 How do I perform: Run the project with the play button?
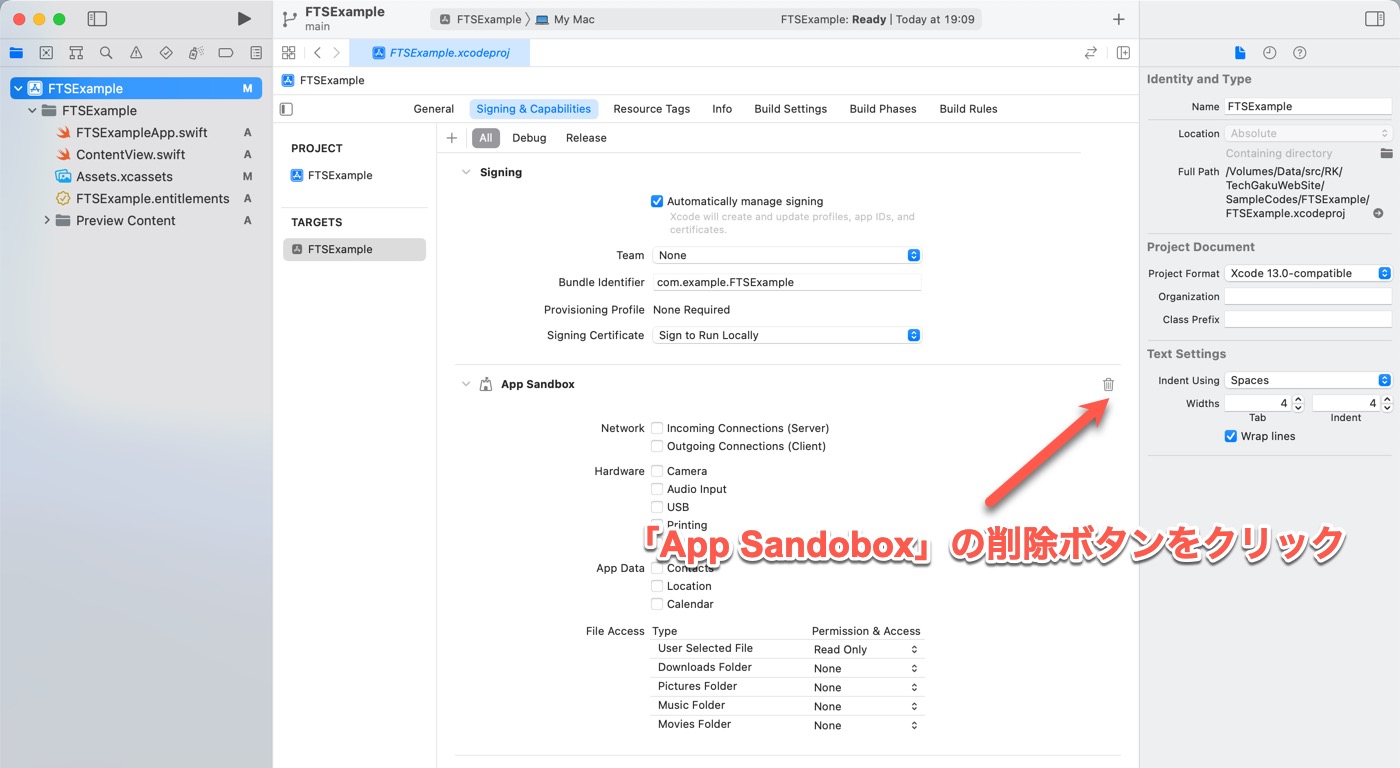pos(244,19)
